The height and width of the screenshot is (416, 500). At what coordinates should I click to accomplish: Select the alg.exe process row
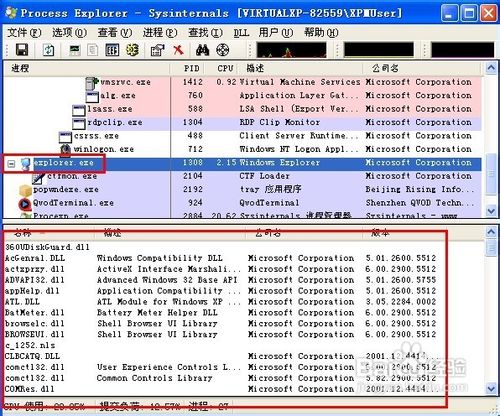[x=242, y=96]
